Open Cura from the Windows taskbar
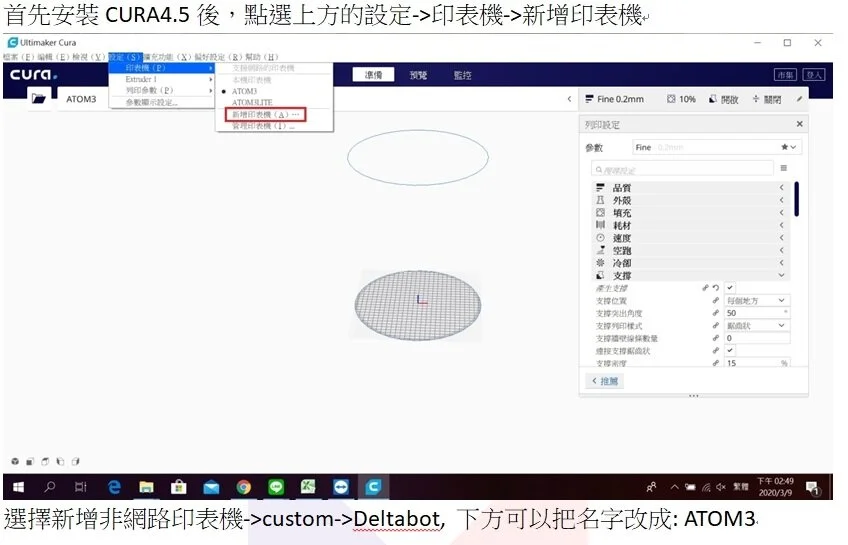Viewport: 848px width, 545px height. click(x=373, y=487)
